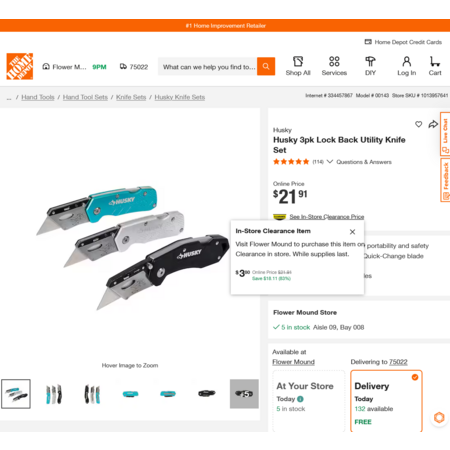
Task: Expand the ratings chevron next to (114)
Action: pos(330,162)
